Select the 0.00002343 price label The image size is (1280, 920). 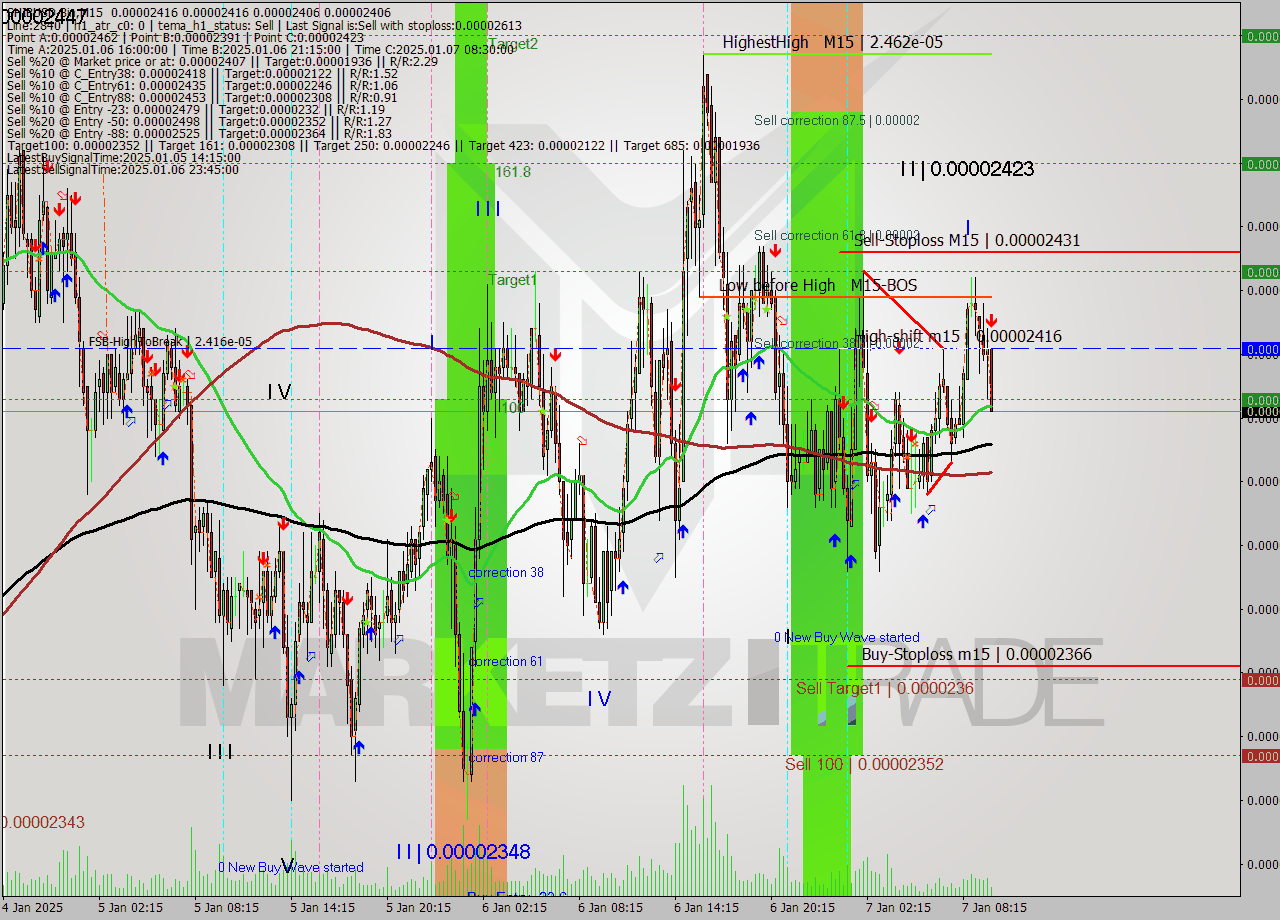point(43,822)
